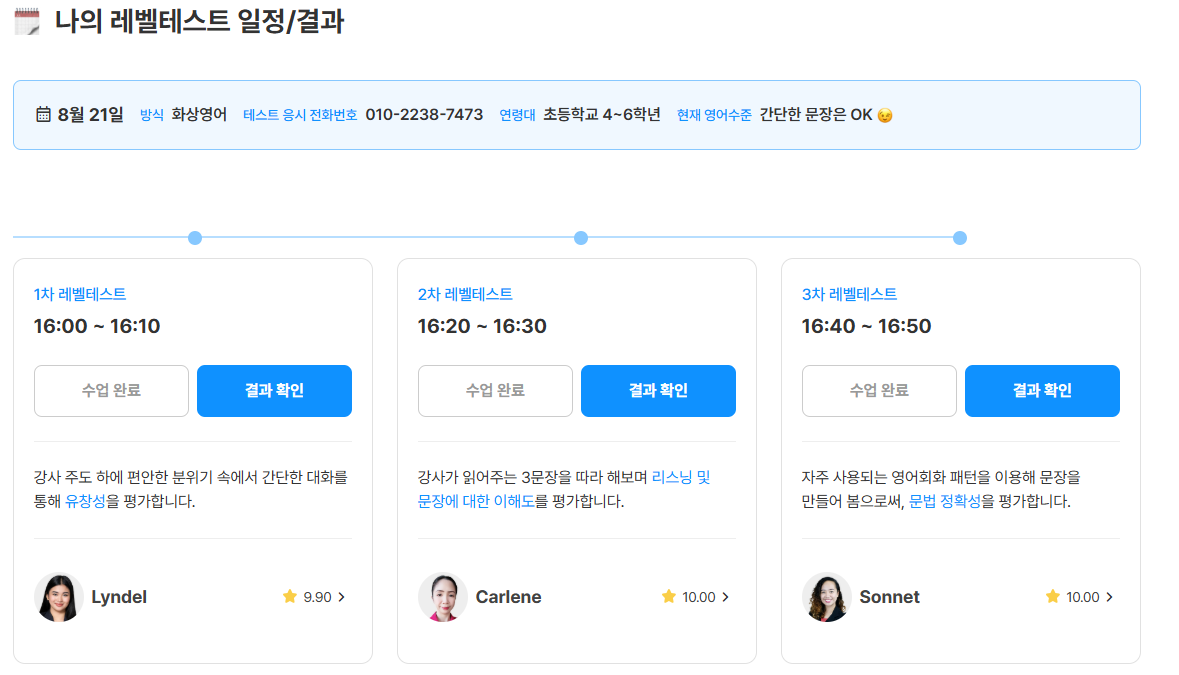Click the star icon next to Carlene's 10.00 rating
1179x675 pixels.
pyautogui.click(x=668, y=596)
